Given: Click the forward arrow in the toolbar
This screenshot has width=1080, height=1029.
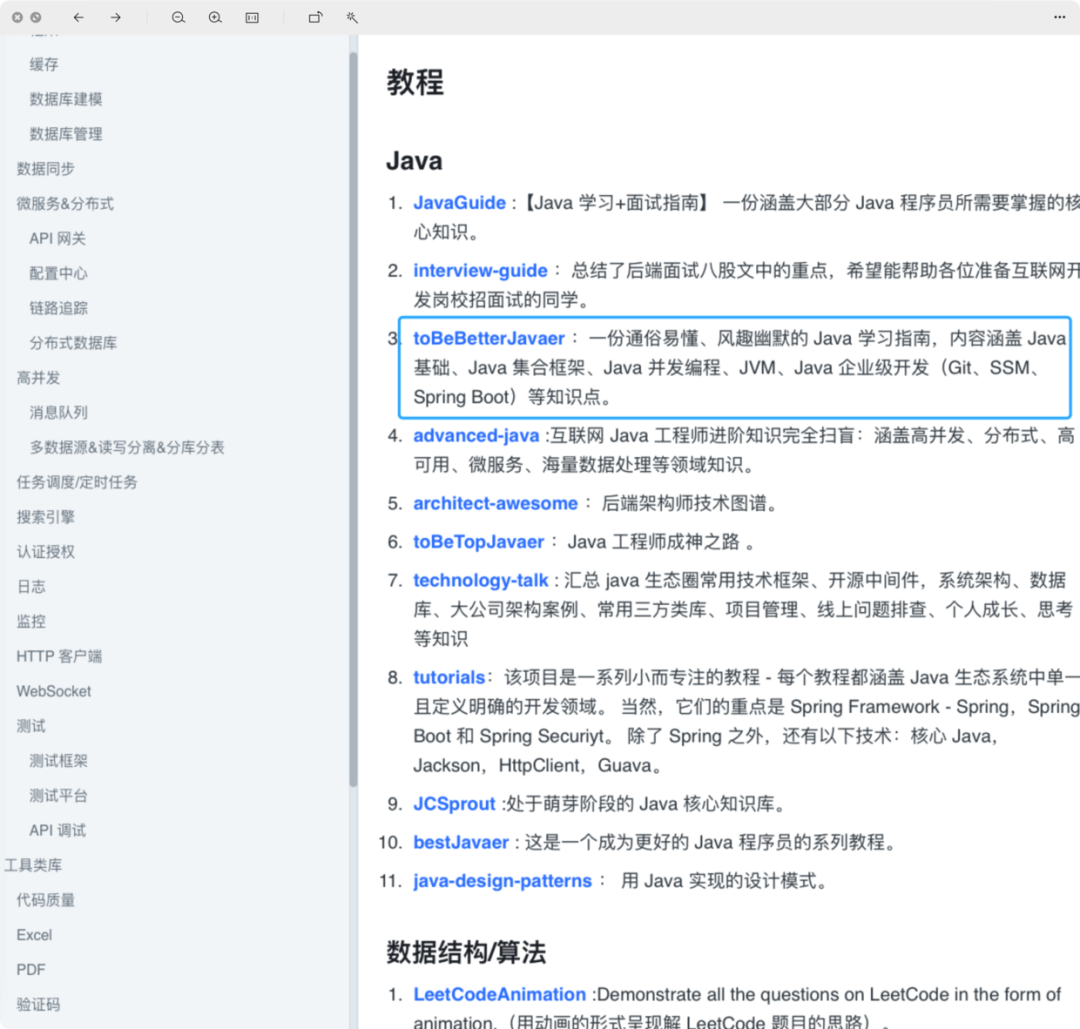Looking at the screenshot, I should click(x=116, y=17).
